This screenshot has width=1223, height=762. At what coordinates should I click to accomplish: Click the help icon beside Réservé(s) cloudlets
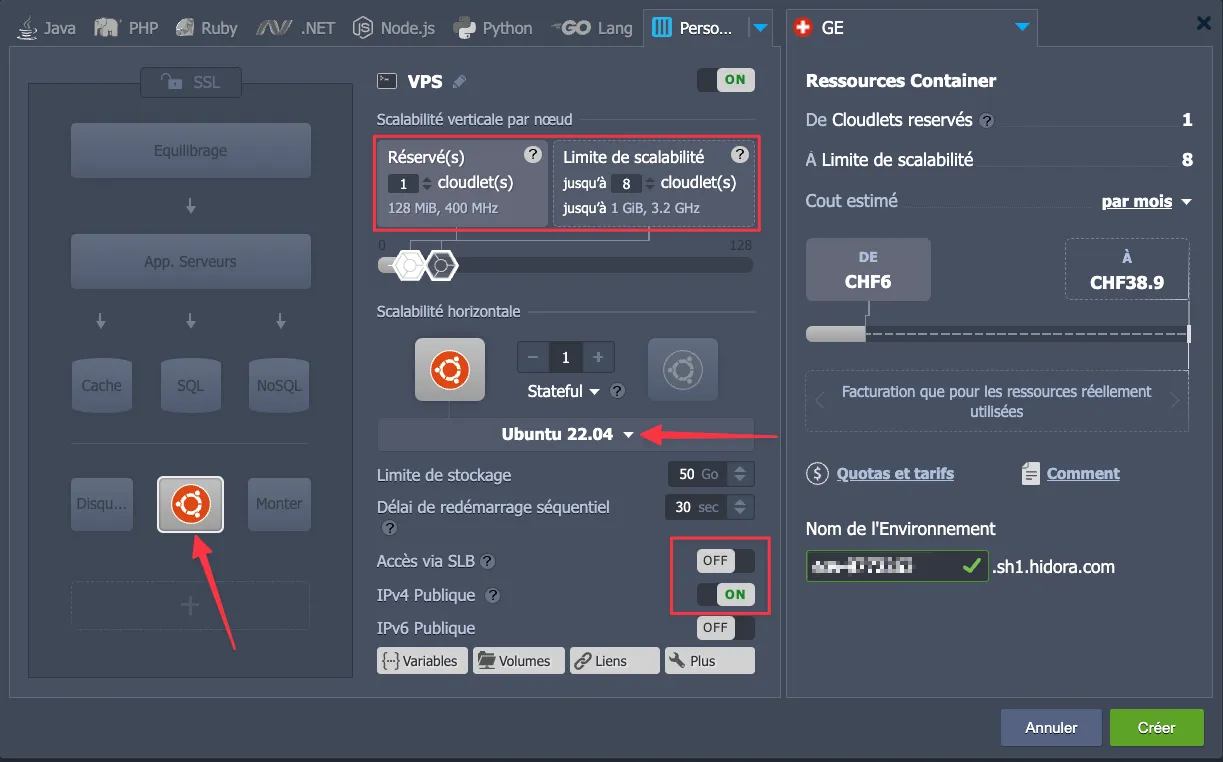533,155
